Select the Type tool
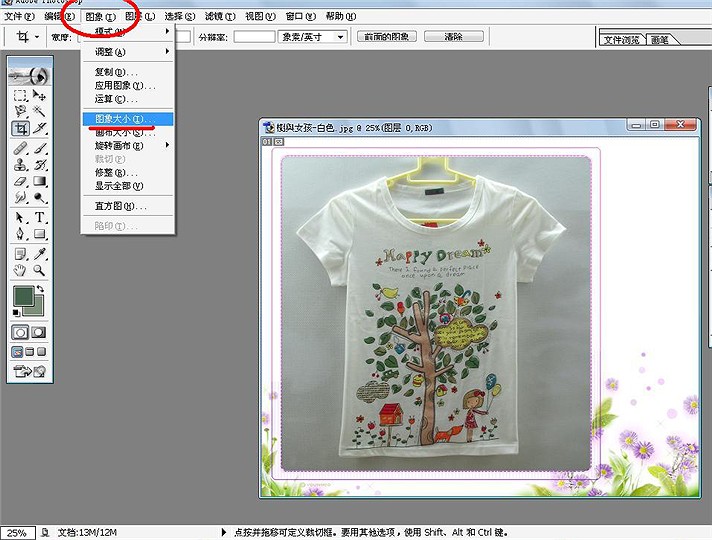The image size is (712, 540). click(x=40, y=218)
